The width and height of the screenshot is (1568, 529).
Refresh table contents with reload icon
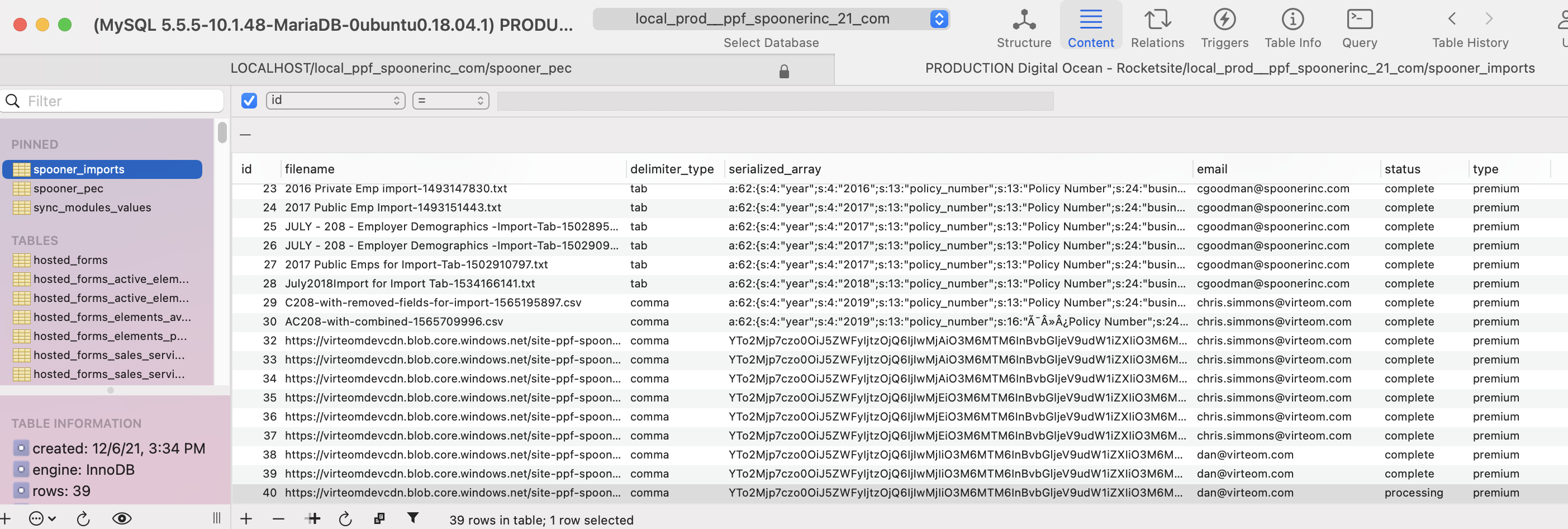[345, 518]
